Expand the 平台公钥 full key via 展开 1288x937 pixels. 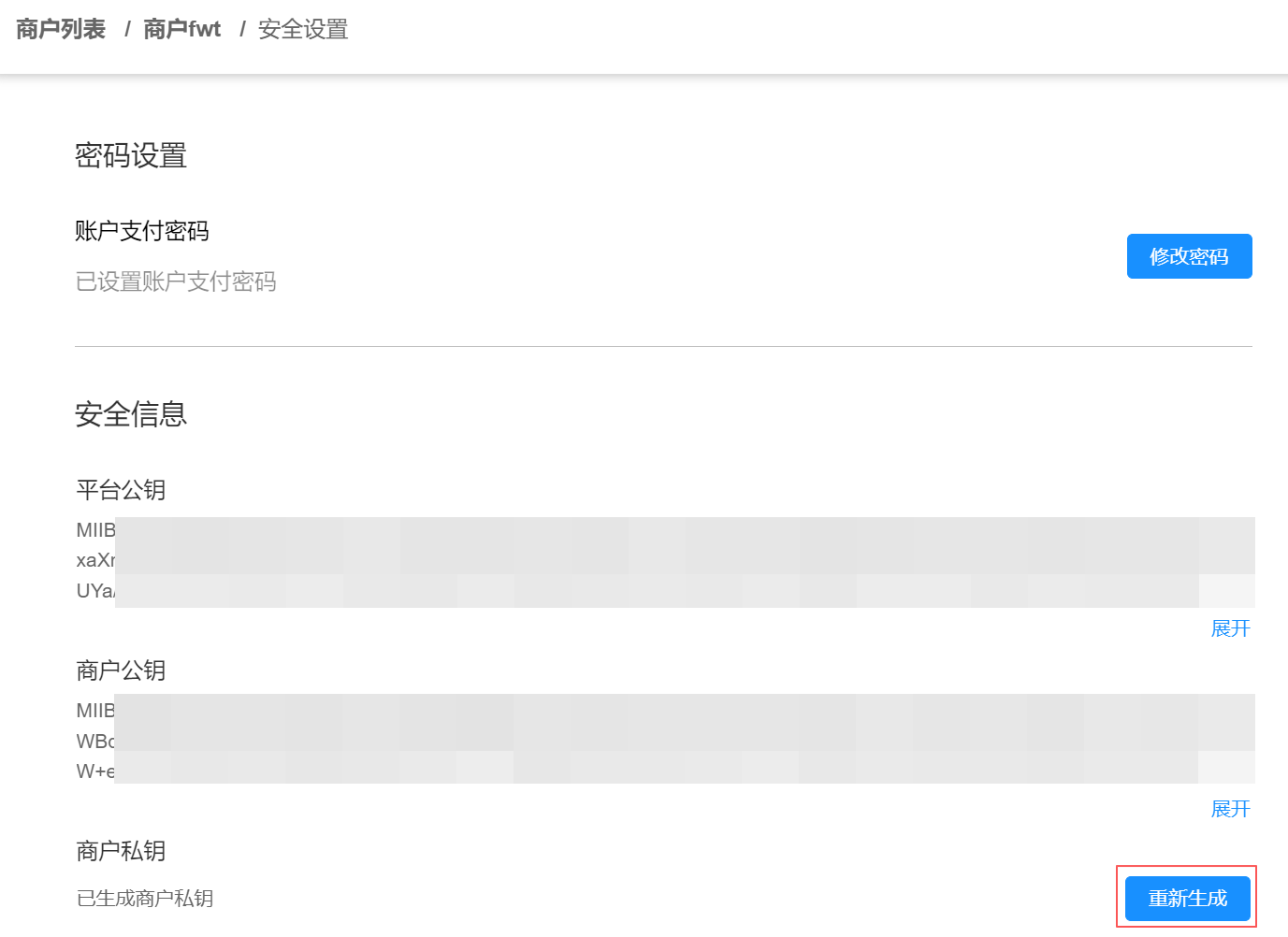click(1230, 628)
